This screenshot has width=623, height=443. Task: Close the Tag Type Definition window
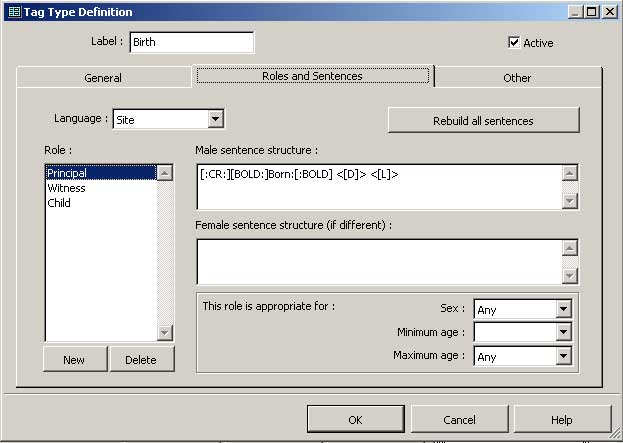(x=609, y=12)
